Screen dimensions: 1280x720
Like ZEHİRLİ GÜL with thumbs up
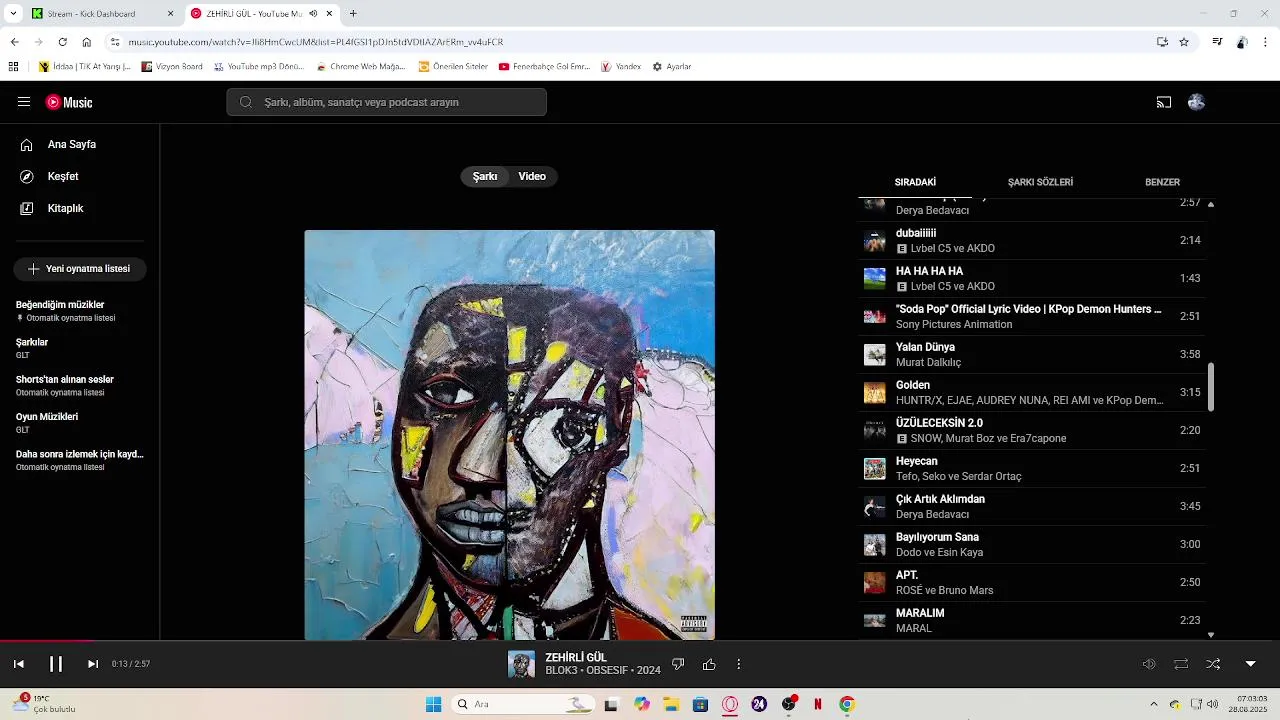(709, 664)
